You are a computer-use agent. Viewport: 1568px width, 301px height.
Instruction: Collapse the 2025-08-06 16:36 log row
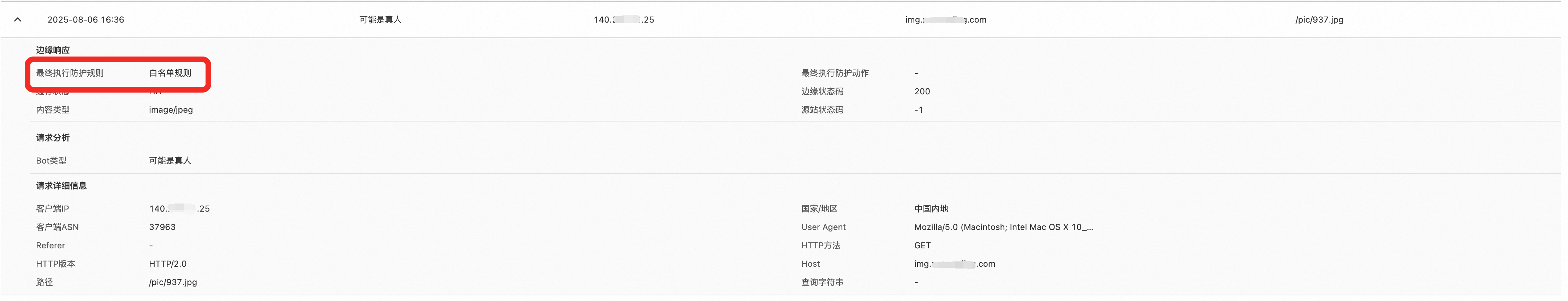pos(18,19)
